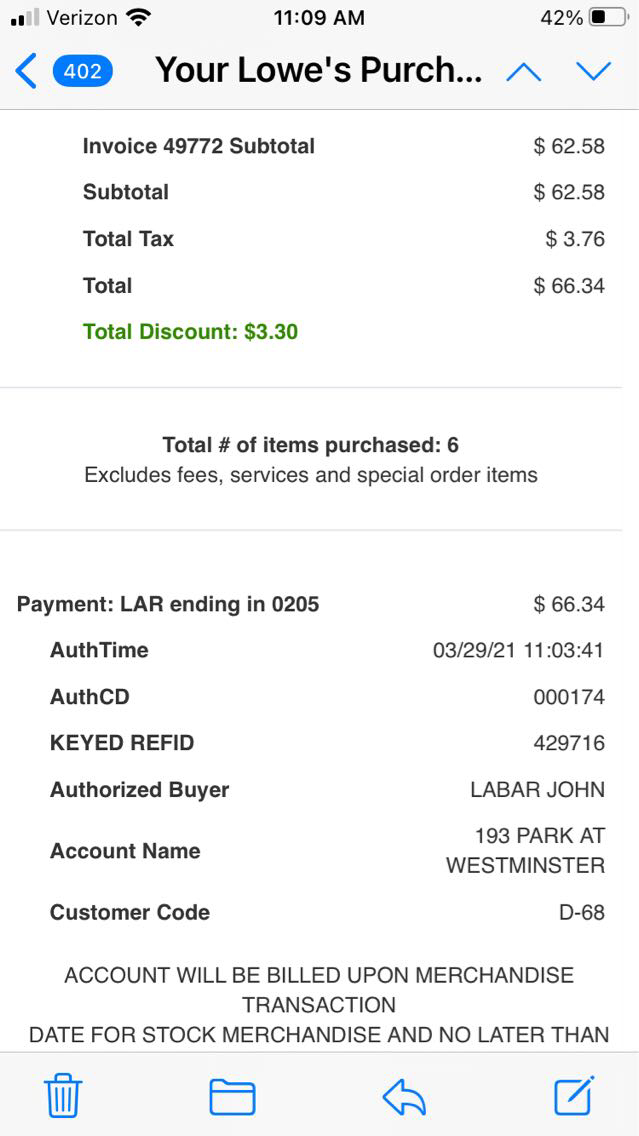Tap the green Total Discount text
The width and height of the screenshot is (639, 1136).
pos(190,332)
